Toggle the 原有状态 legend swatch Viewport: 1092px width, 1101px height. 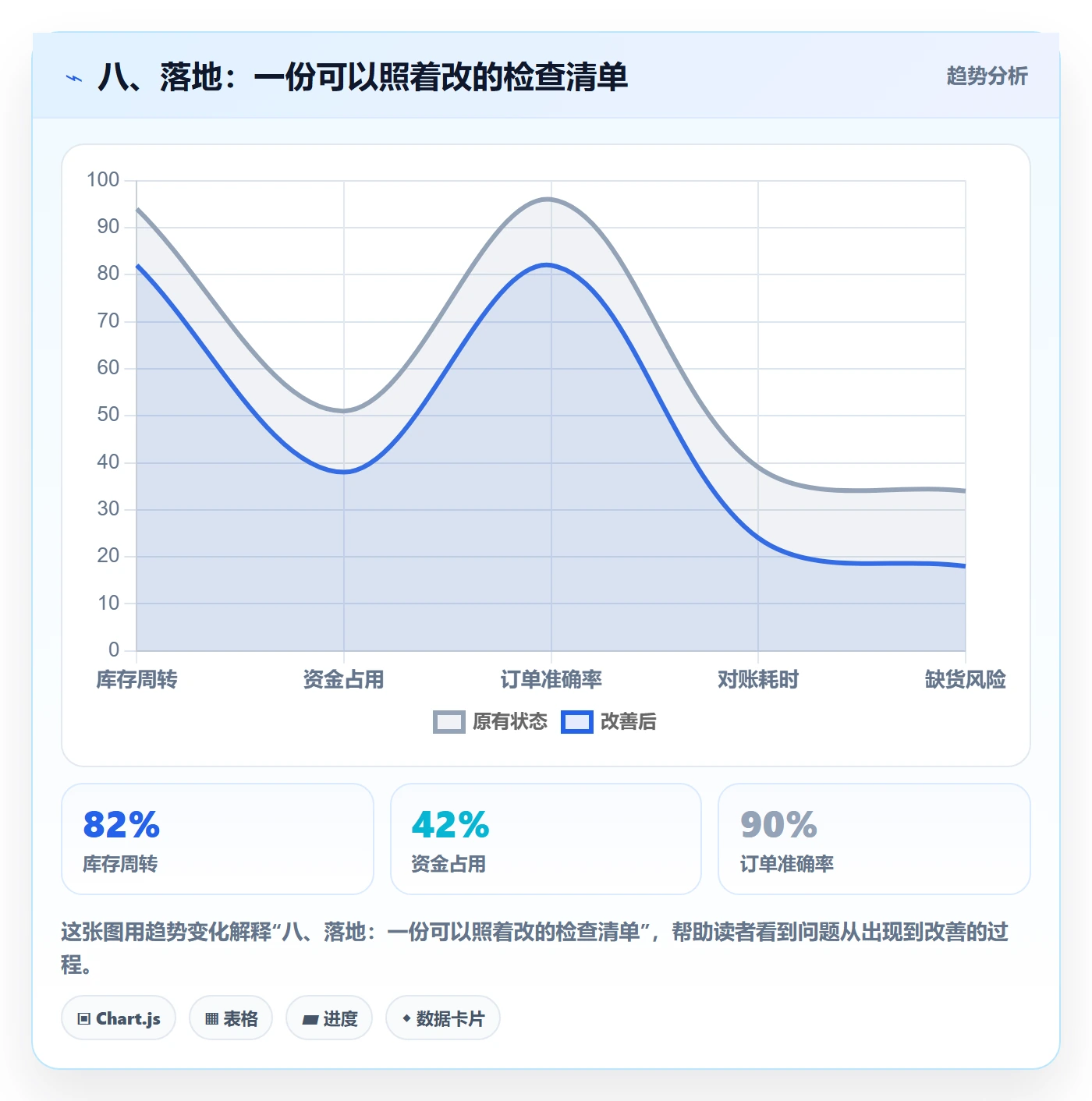pyautogui.click(x=449, y=722)
